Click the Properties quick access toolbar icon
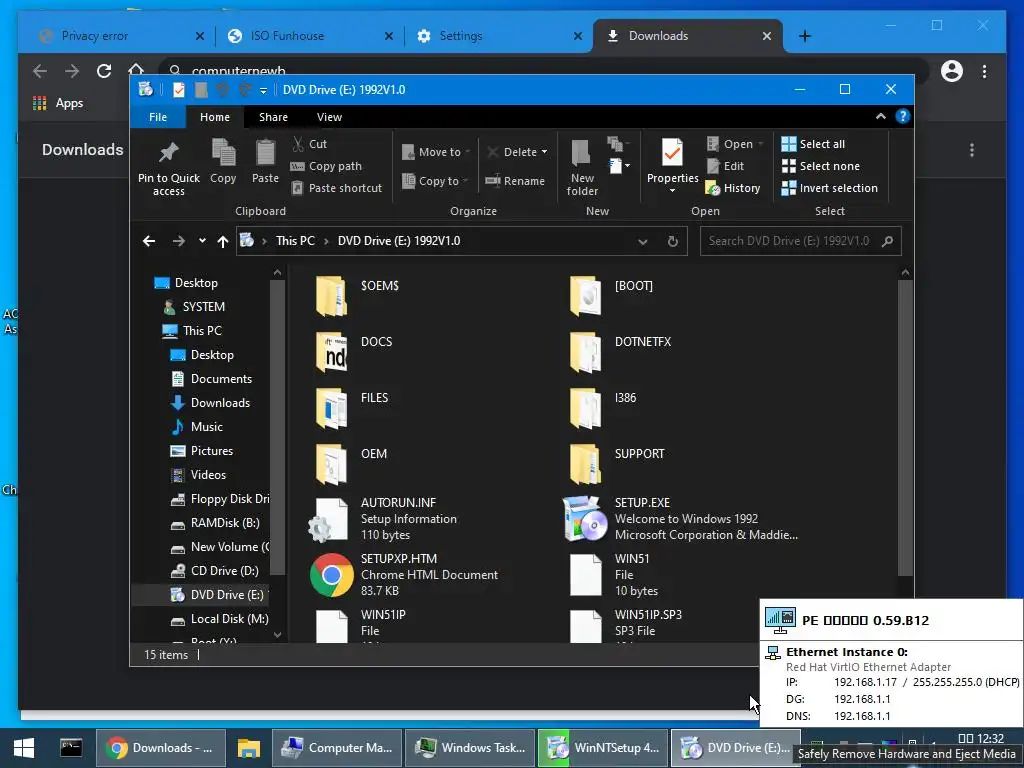The image size is (1024, 768). click(178, 90)
